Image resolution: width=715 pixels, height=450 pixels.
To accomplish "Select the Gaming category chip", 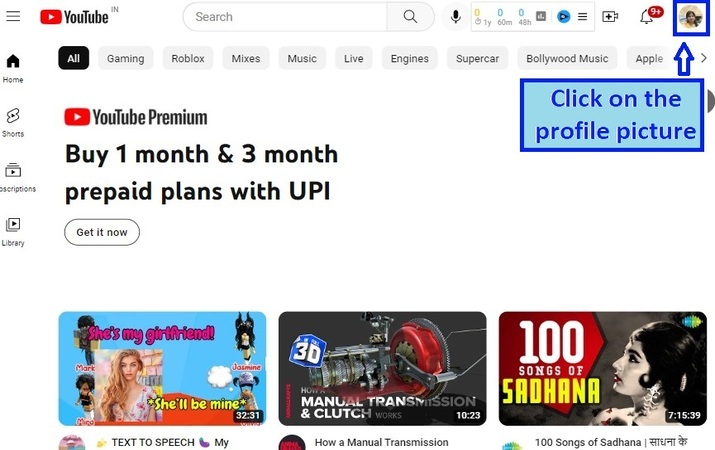I will click(x=125, y=58).
